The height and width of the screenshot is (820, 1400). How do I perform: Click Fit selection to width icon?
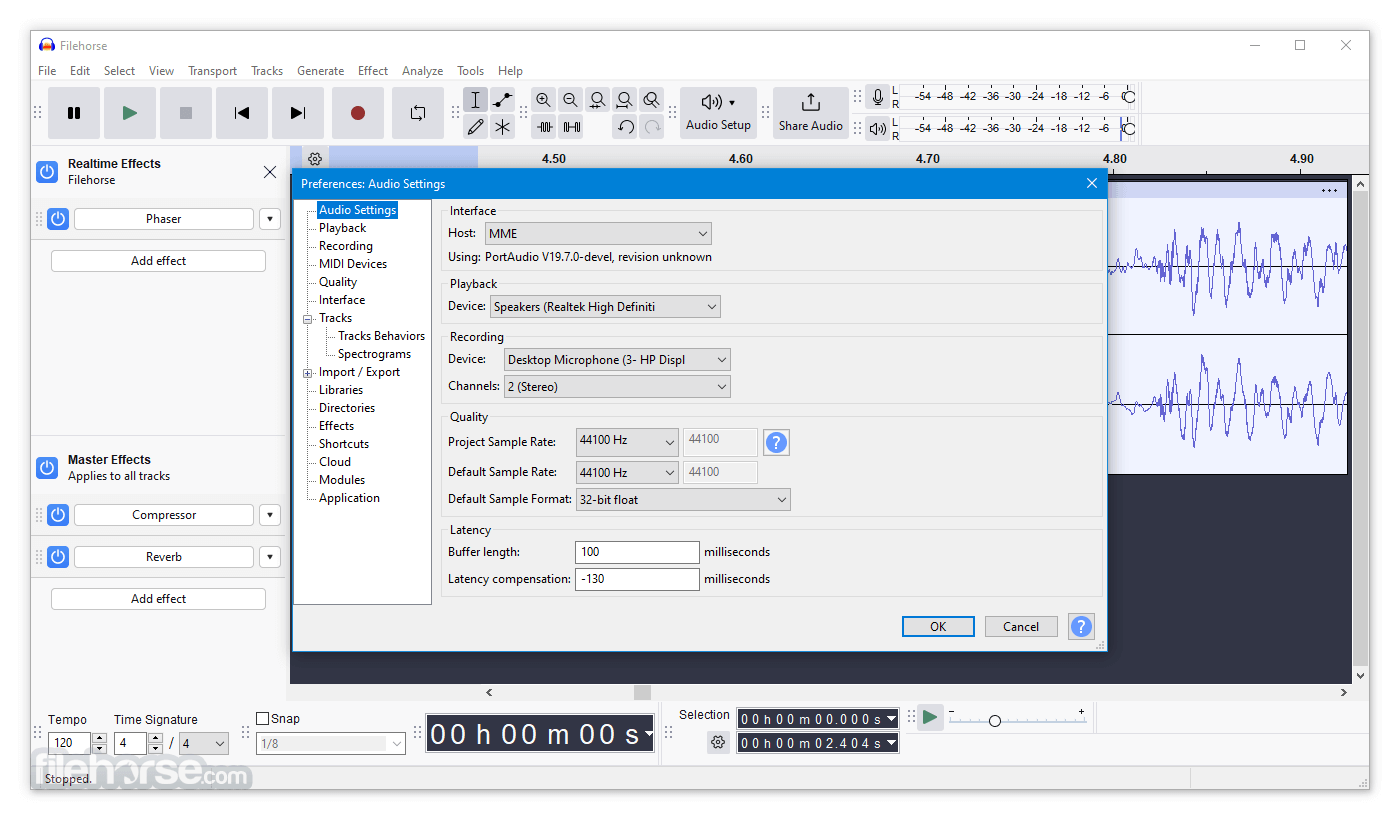tap(598, 100)
